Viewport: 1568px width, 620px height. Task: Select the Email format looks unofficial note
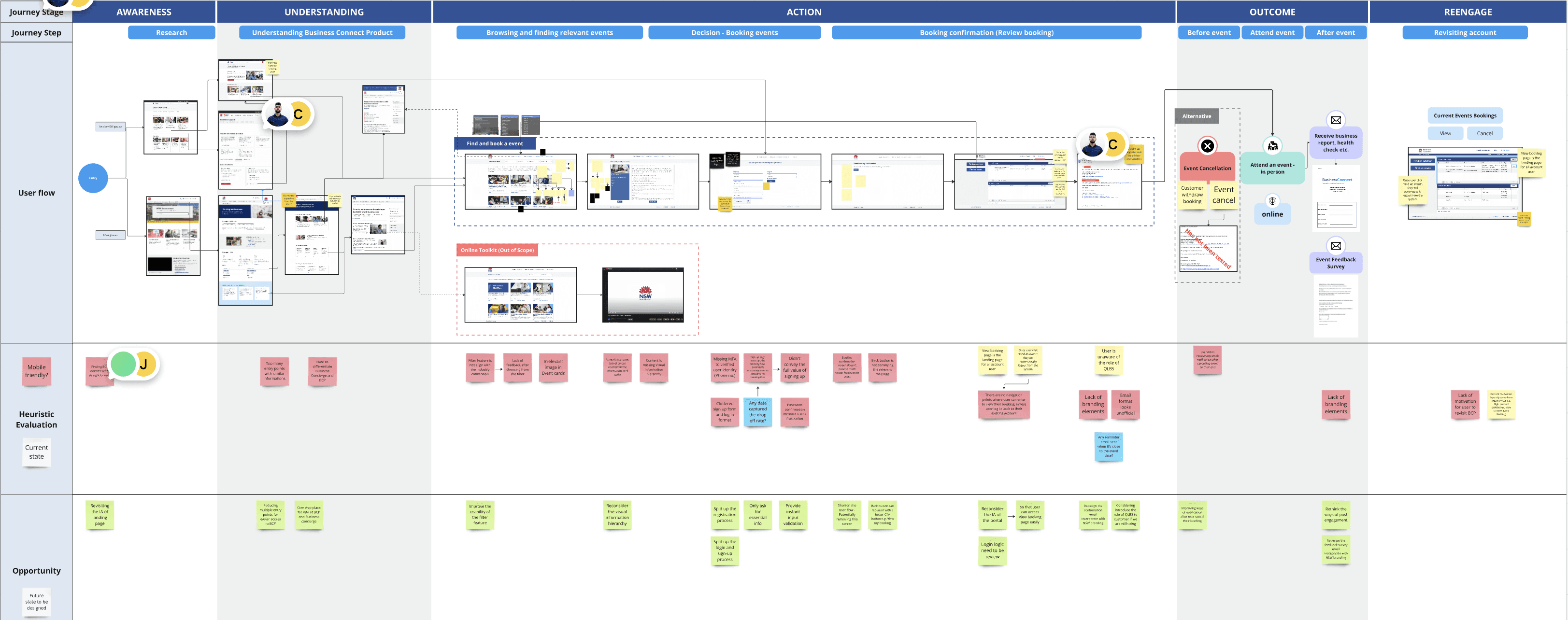pos(1126,404)
